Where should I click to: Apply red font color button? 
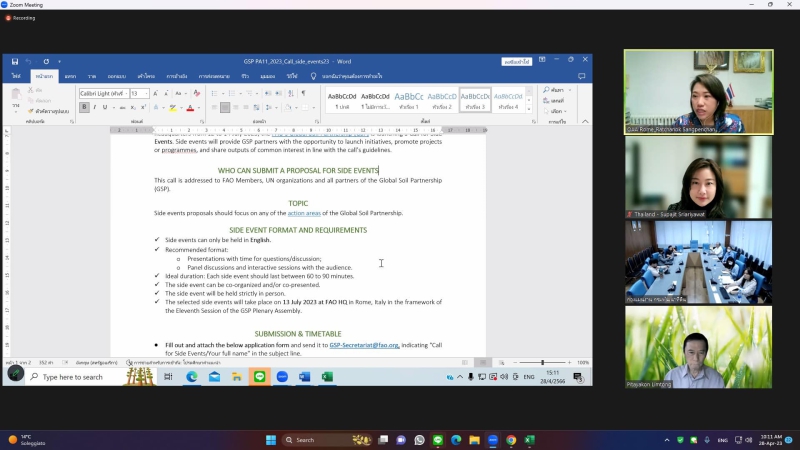pos(190,107)
